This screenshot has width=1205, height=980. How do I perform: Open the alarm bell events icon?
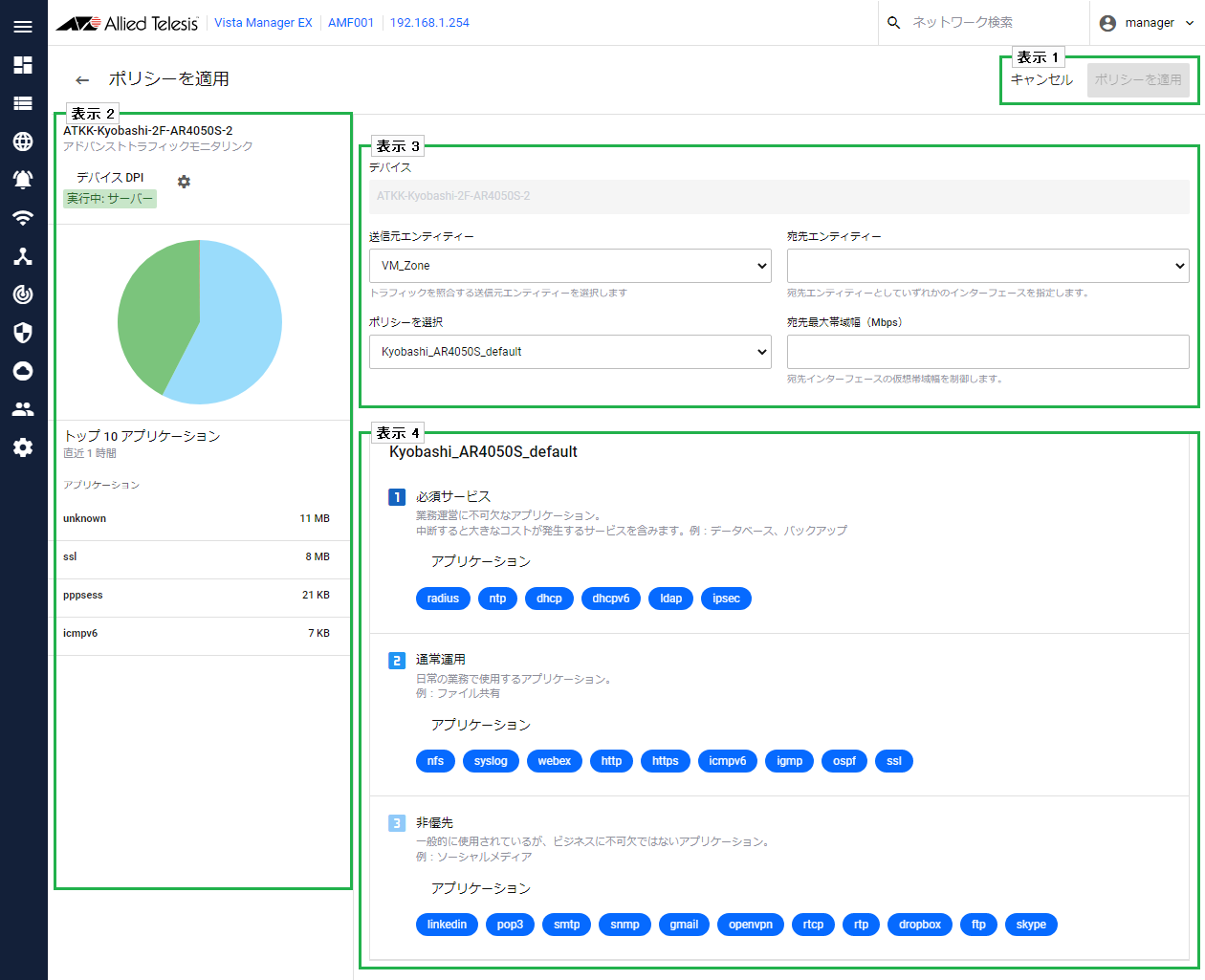coord(23,180)
